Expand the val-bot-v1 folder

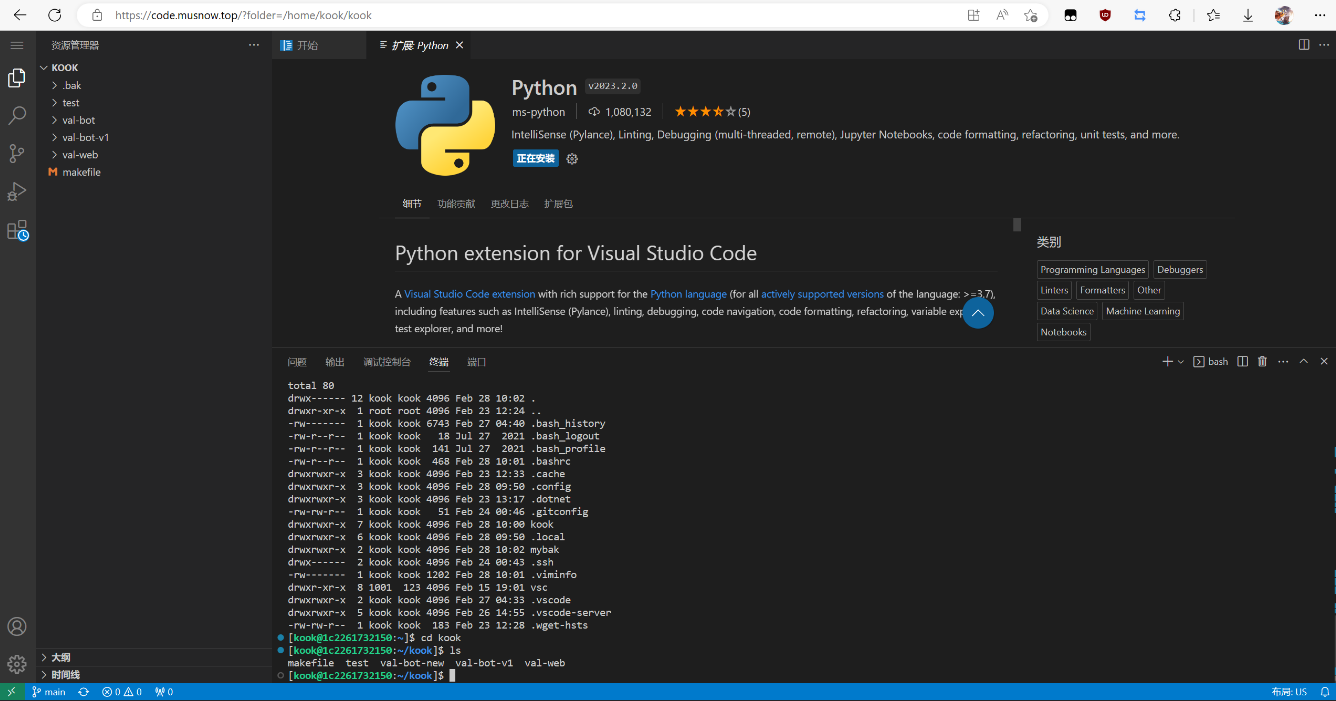(154, 138)
